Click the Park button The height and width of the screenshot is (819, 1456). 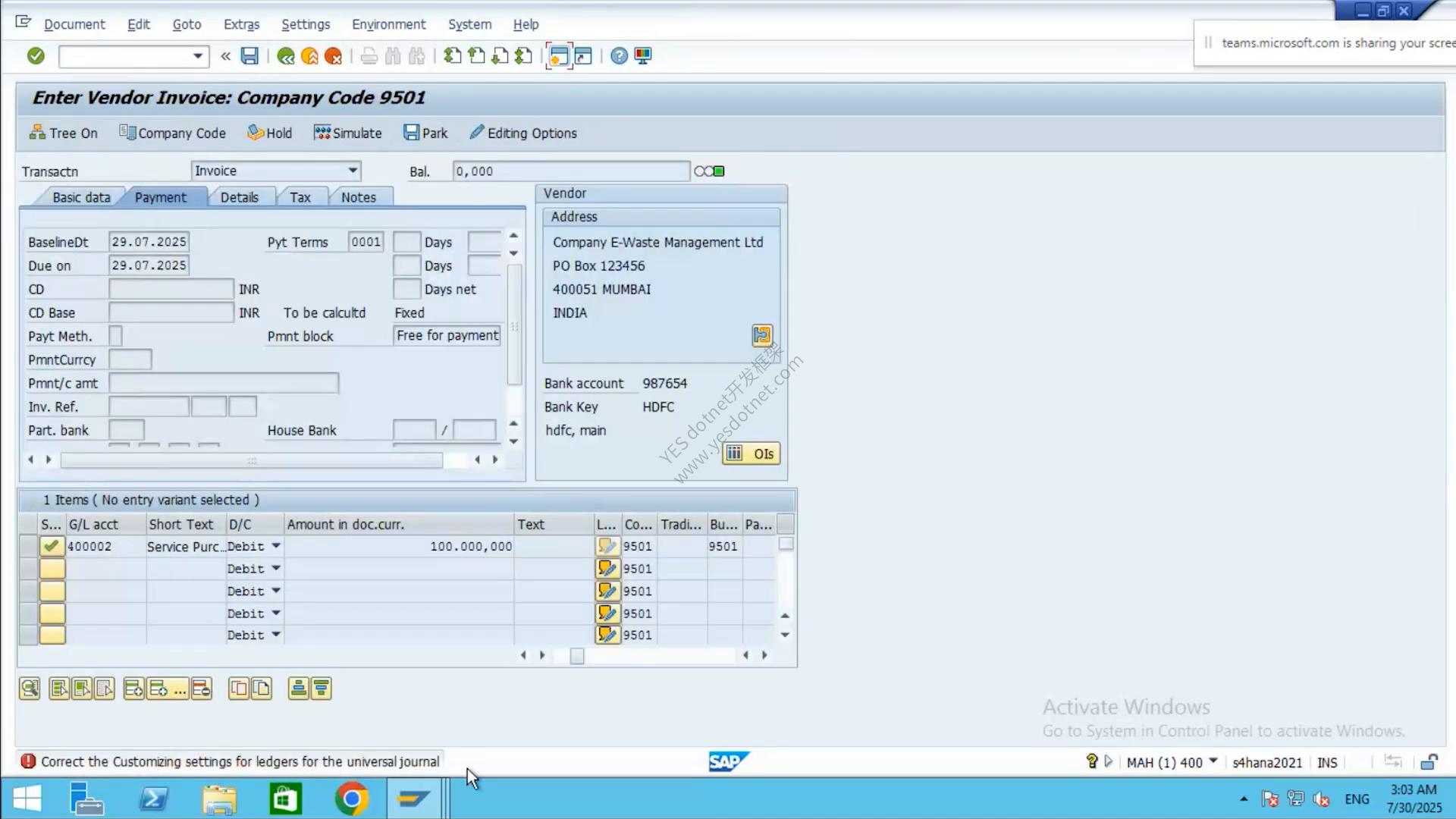click(425, 133)
